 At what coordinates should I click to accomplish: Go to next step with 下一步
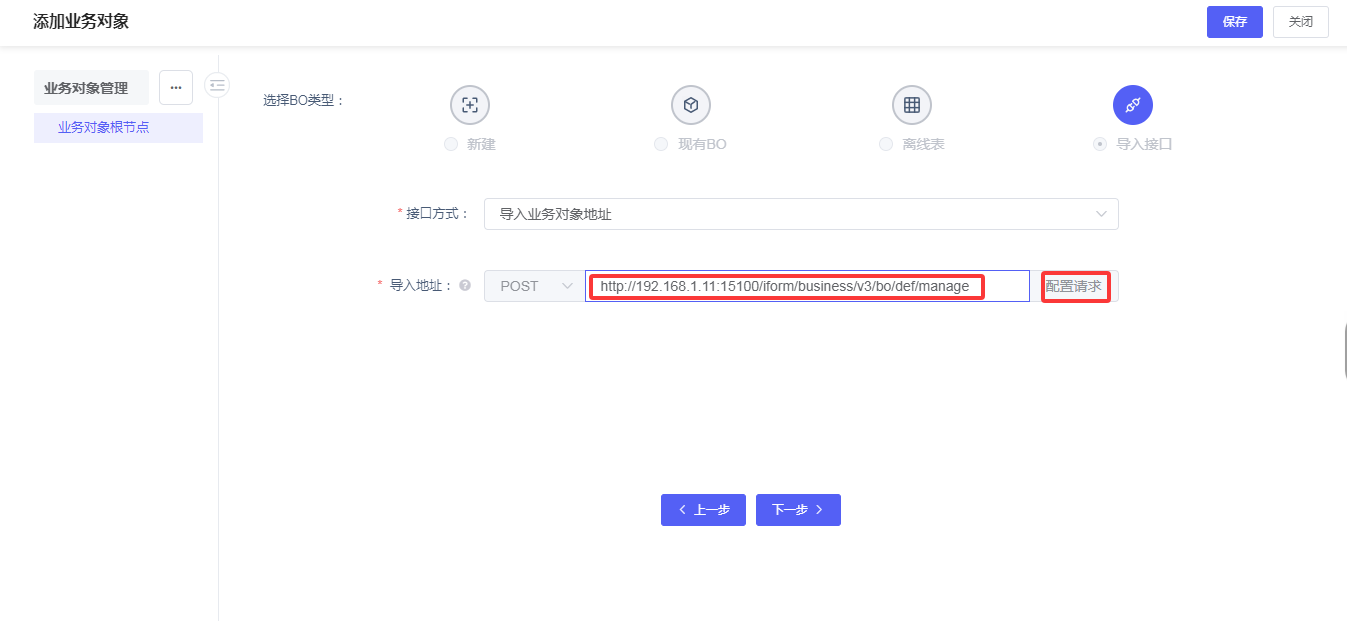[798, 510]
